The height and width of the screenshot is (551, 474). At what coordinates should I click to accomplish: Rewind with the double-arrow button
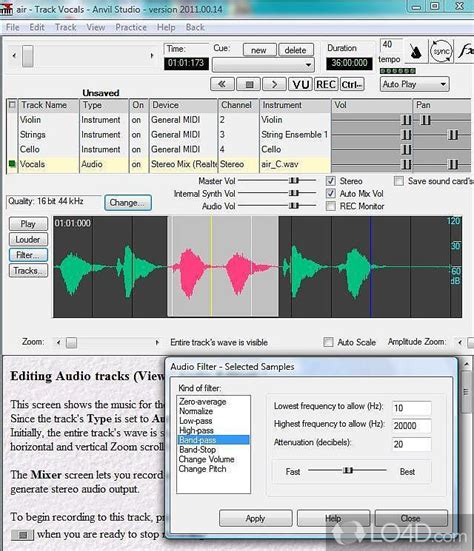coord(222,84)
